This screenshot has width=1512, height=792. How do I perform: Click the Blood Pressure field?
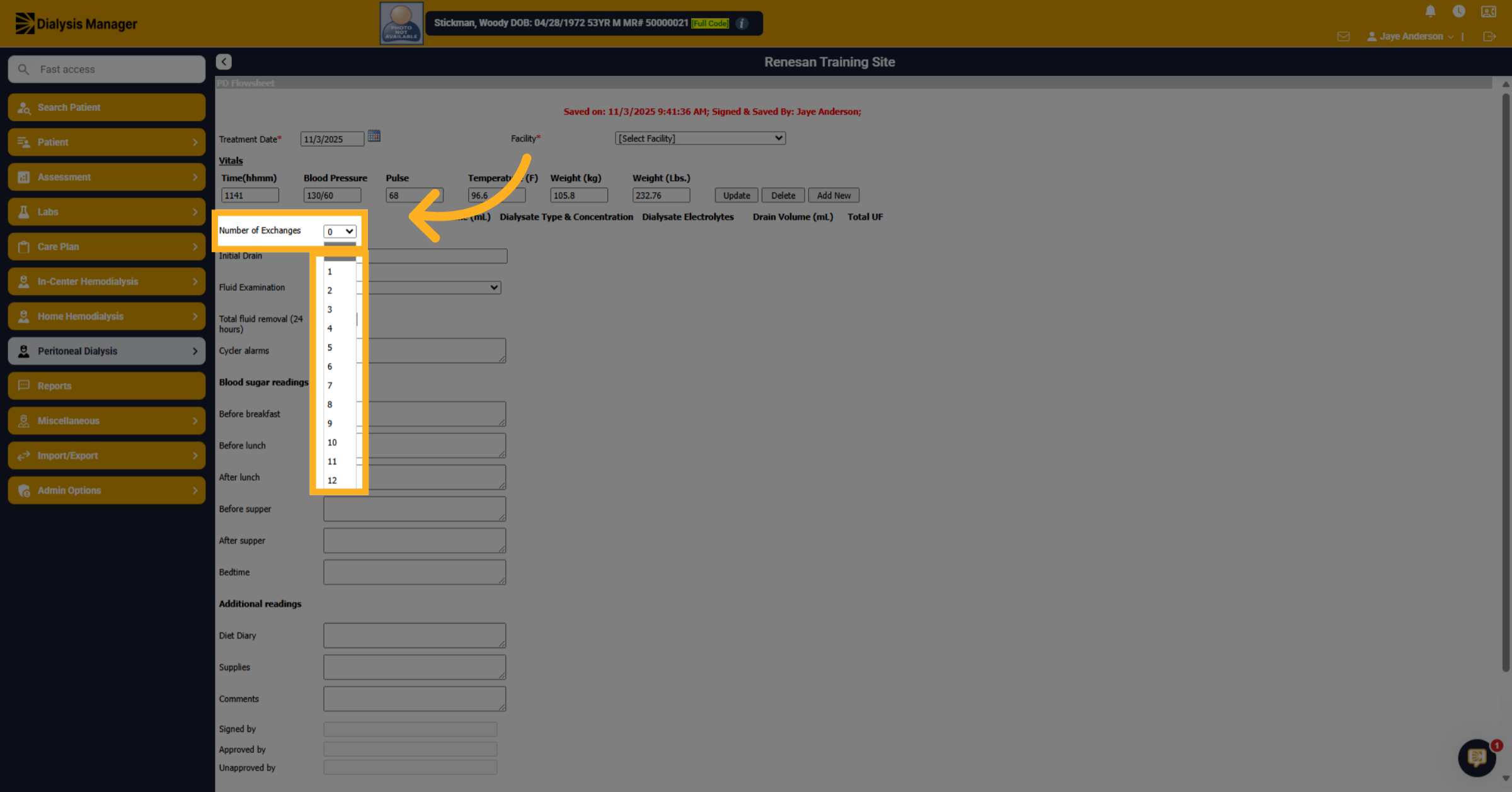(x=332, y=195)
